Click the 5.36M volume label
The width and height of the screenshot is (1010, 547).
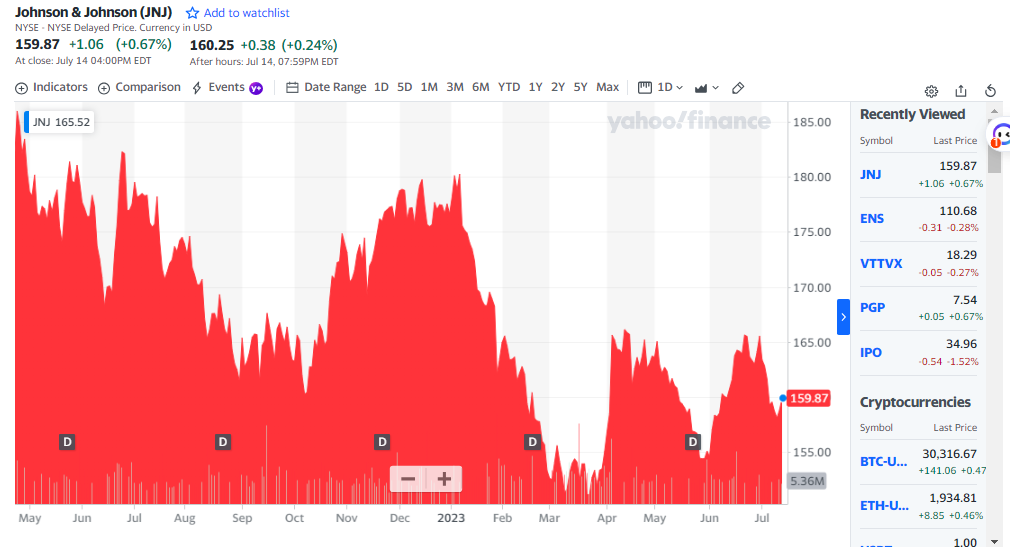pyautogui.click(x=807, y=481)
